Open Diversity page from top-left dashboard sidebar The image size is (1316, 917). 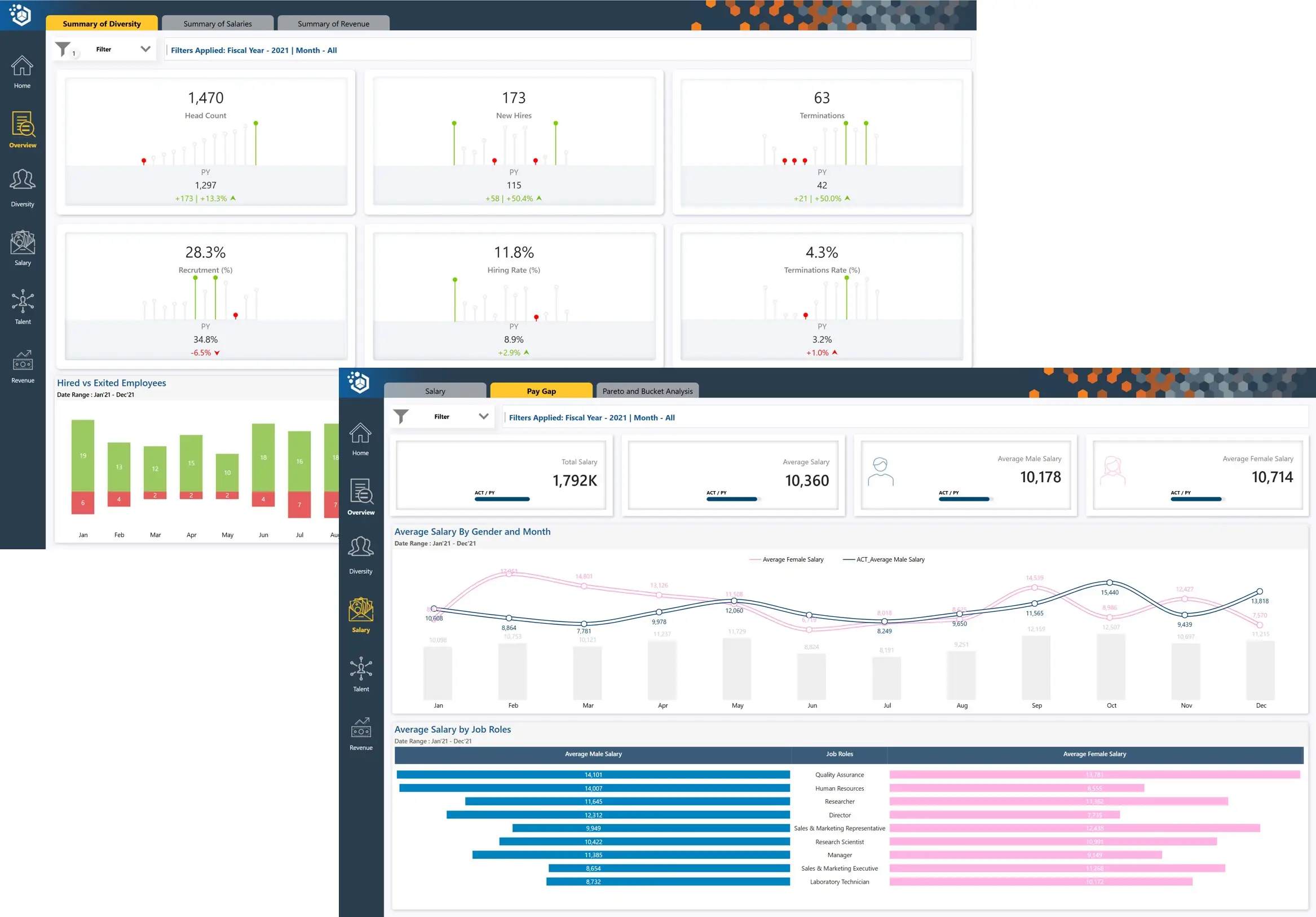point(23,180)
